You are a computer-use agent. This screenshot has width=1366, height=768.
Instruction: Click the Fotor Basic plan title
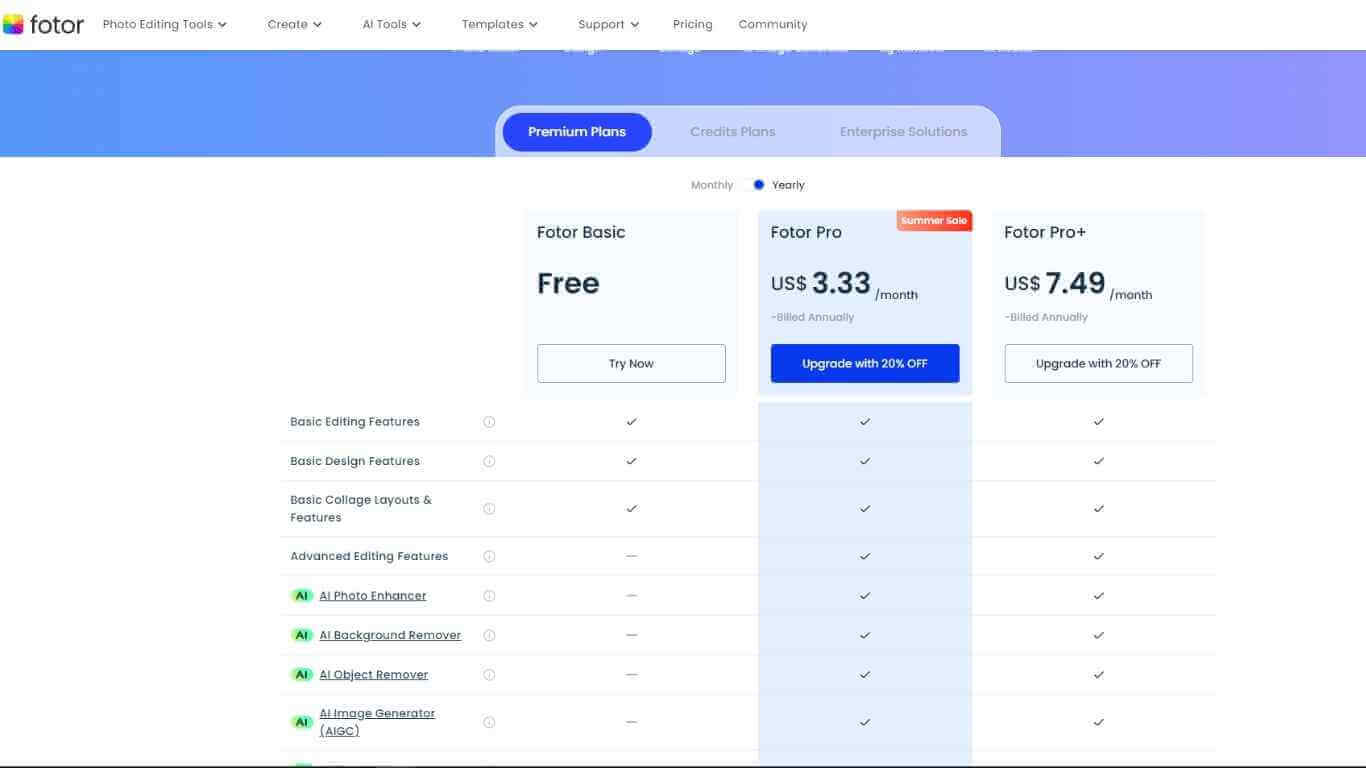coord(581,232)
